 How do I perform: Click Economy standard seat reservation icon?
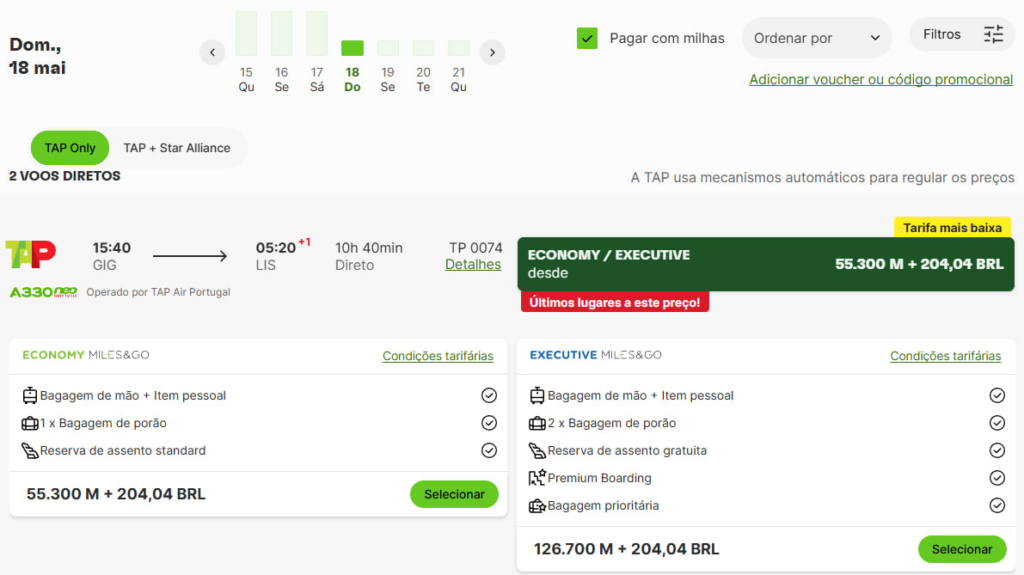click(x=29, y=451)
